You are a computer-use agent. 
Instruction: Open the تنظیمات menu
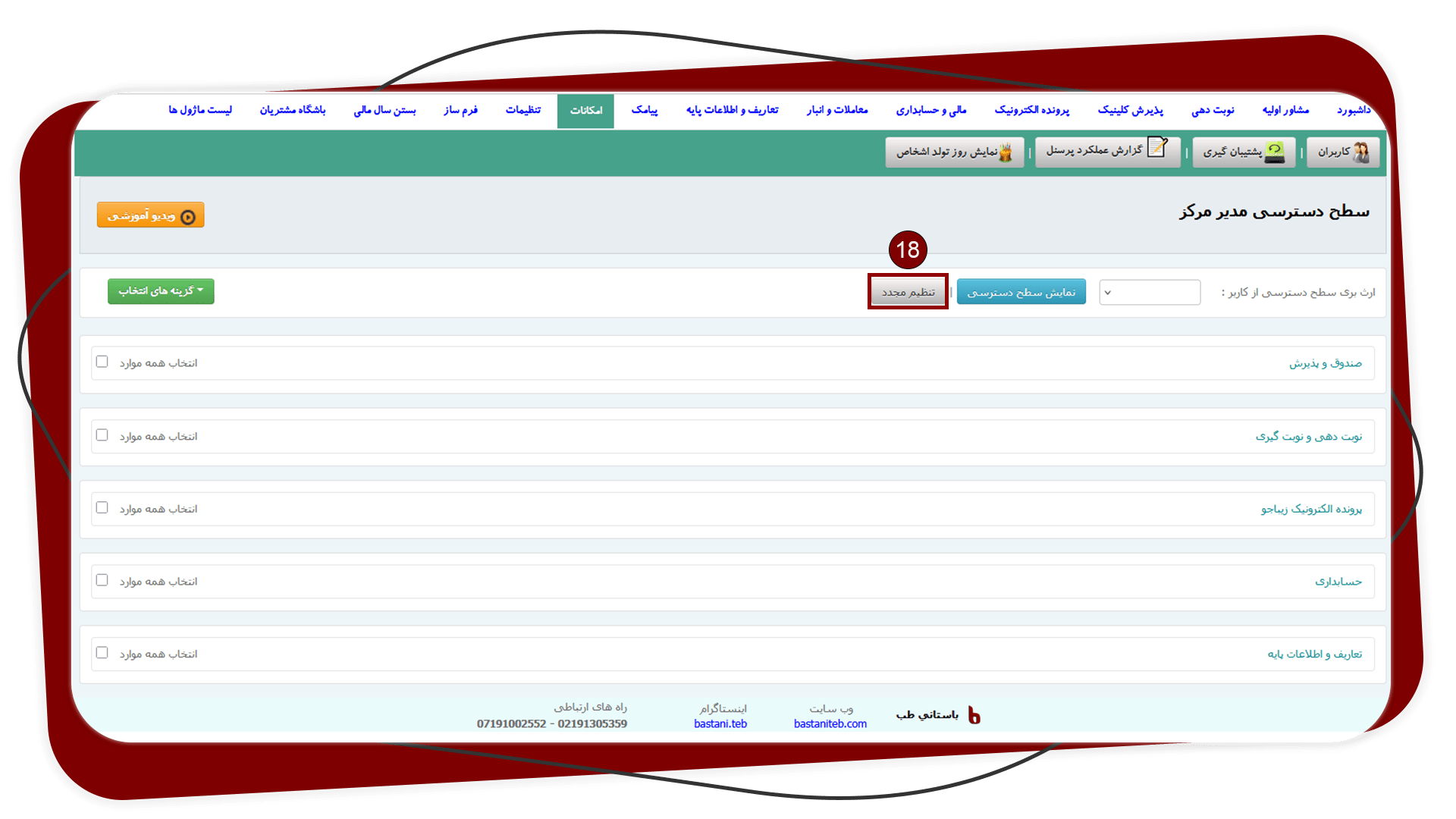[523, 111]
